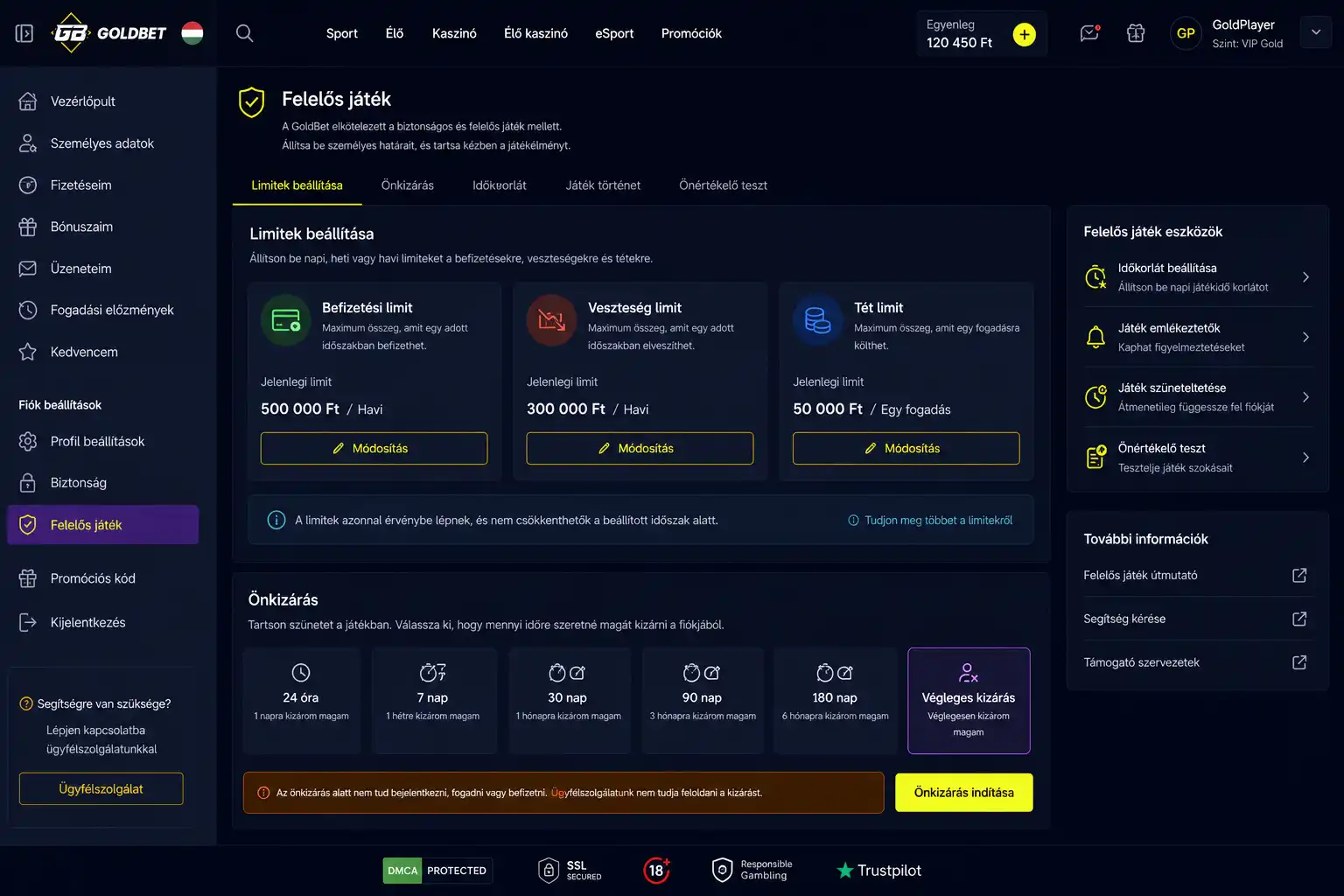Click the Időkorlát beállítása clock icon
This screenshot has height=896, width=1344.
[1095, 277]
